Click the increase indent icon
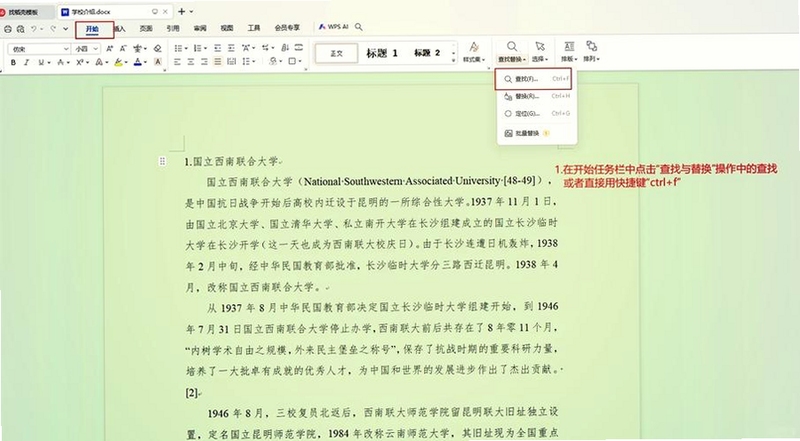Viewport: 800px width, 441px height. point(231,48)
